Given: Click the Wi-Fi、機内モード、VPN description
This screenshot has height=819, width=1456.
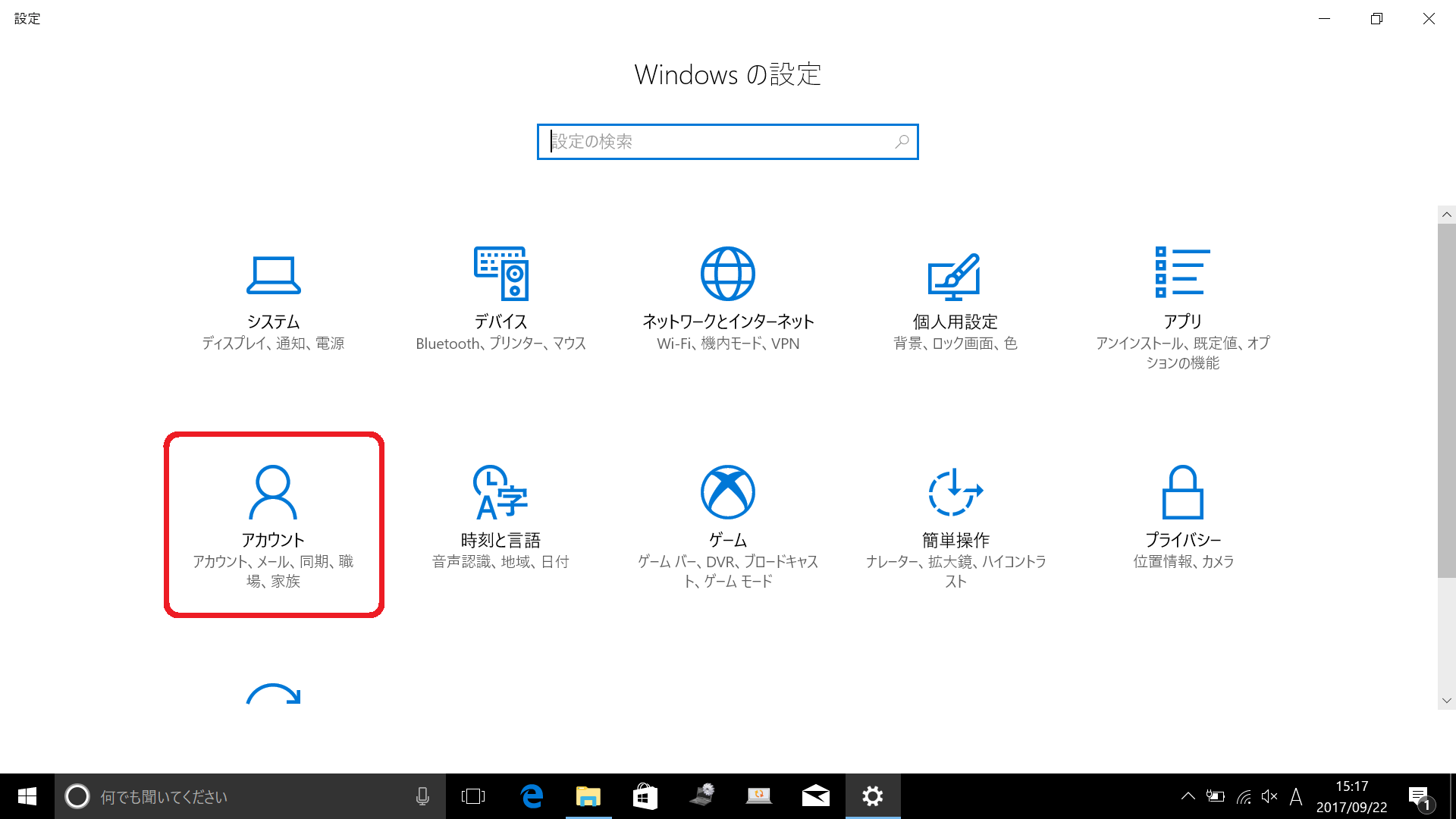Looking at the screenshot, I should click(x=728, y=344).
